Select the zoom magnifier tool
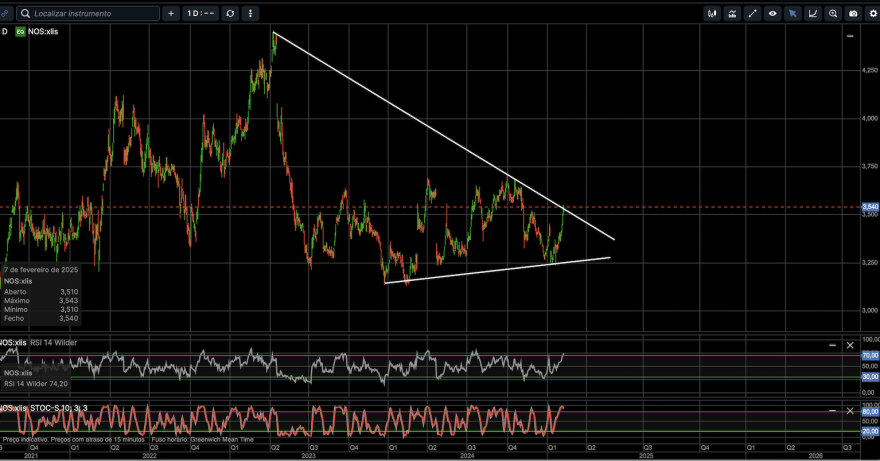 (833, 13)
